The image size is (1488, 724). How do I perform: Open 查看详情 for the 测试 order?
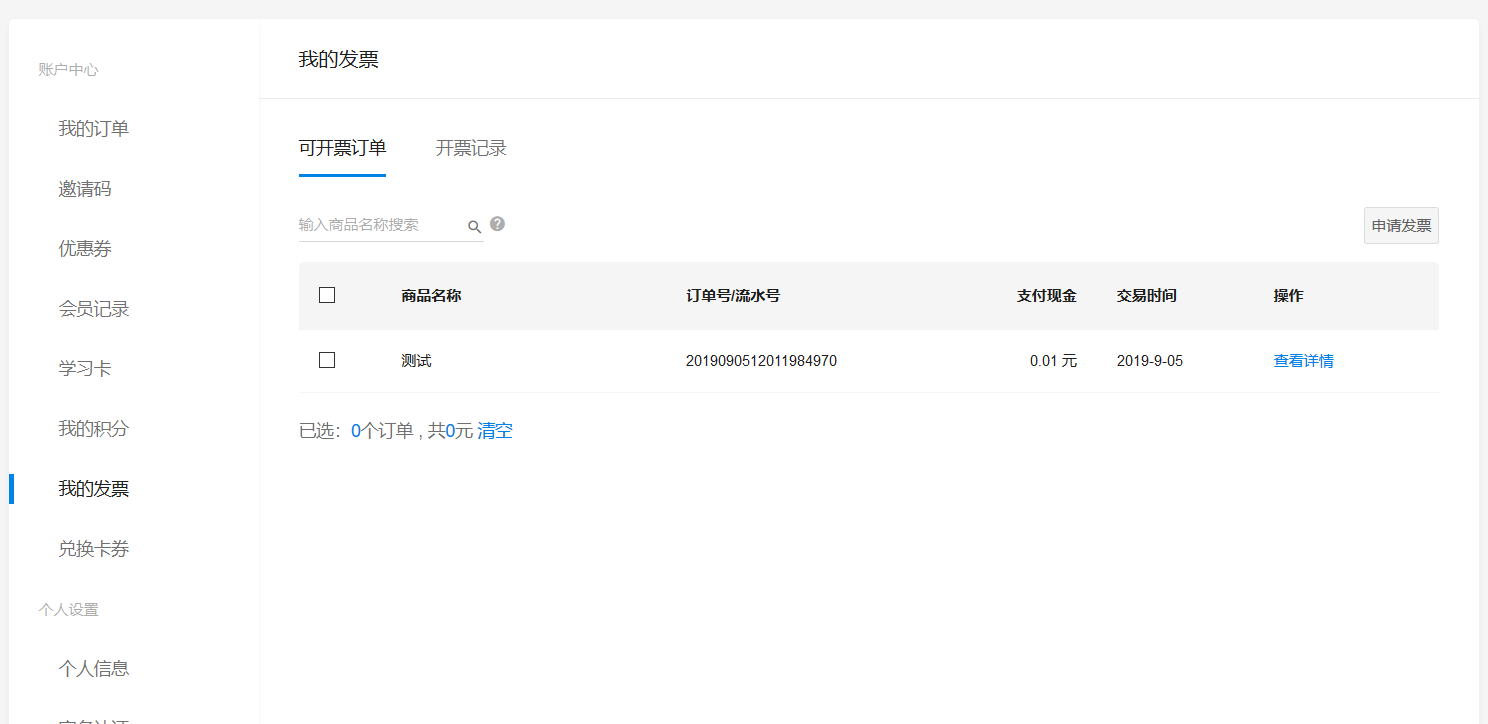click(x=1303, y=361)
